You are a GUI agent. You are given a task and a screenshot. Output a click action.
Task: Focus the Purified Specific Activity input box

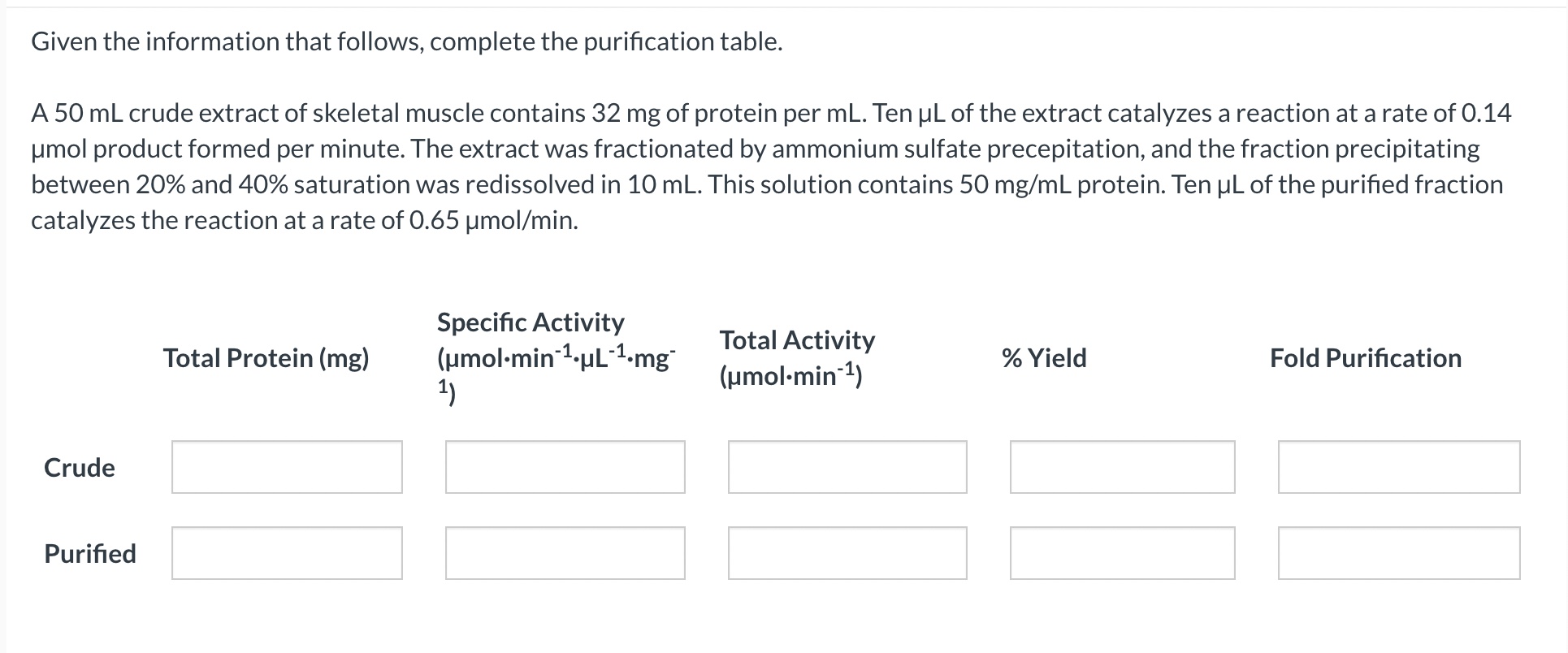(x=565, y=553)
